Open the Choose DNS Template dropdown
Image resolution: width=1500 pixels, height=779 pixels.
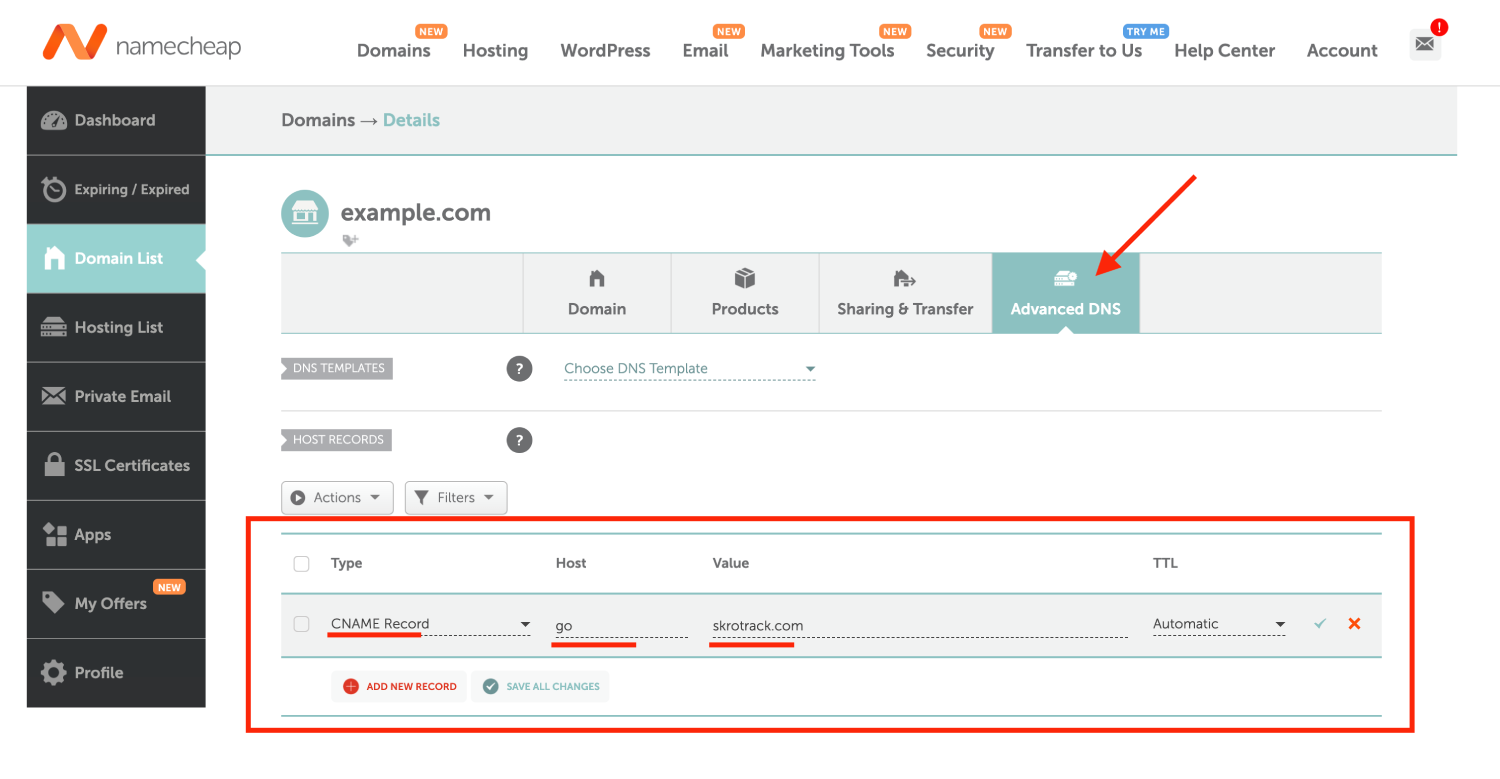click(x=690, y=369)
